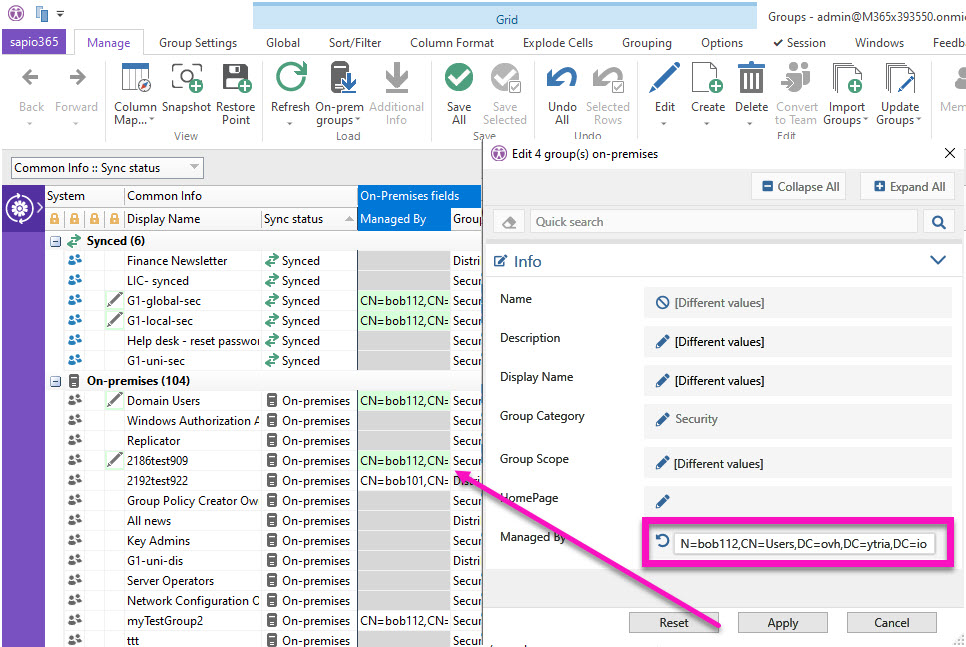This screenshot has width=966, height=647.
Task: Switch to the Group Settings tab
Action: tap(198, 43)
